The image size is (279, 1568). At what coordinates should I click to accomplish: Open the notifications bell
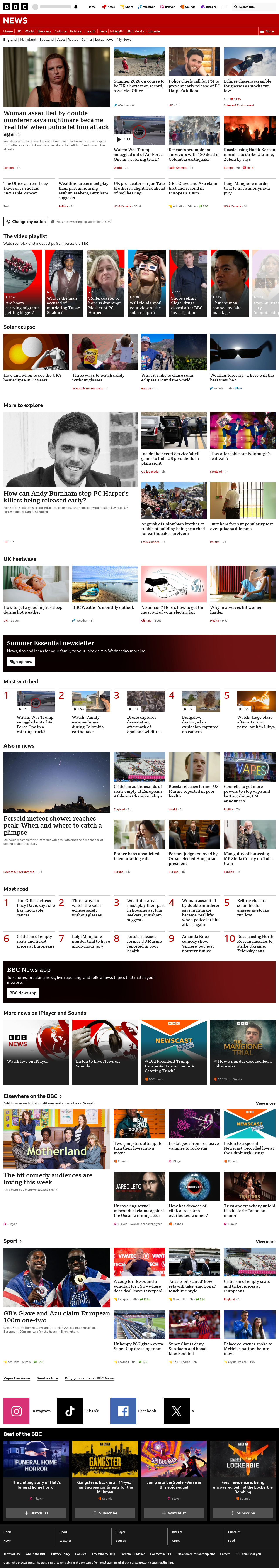pos(76,7)
